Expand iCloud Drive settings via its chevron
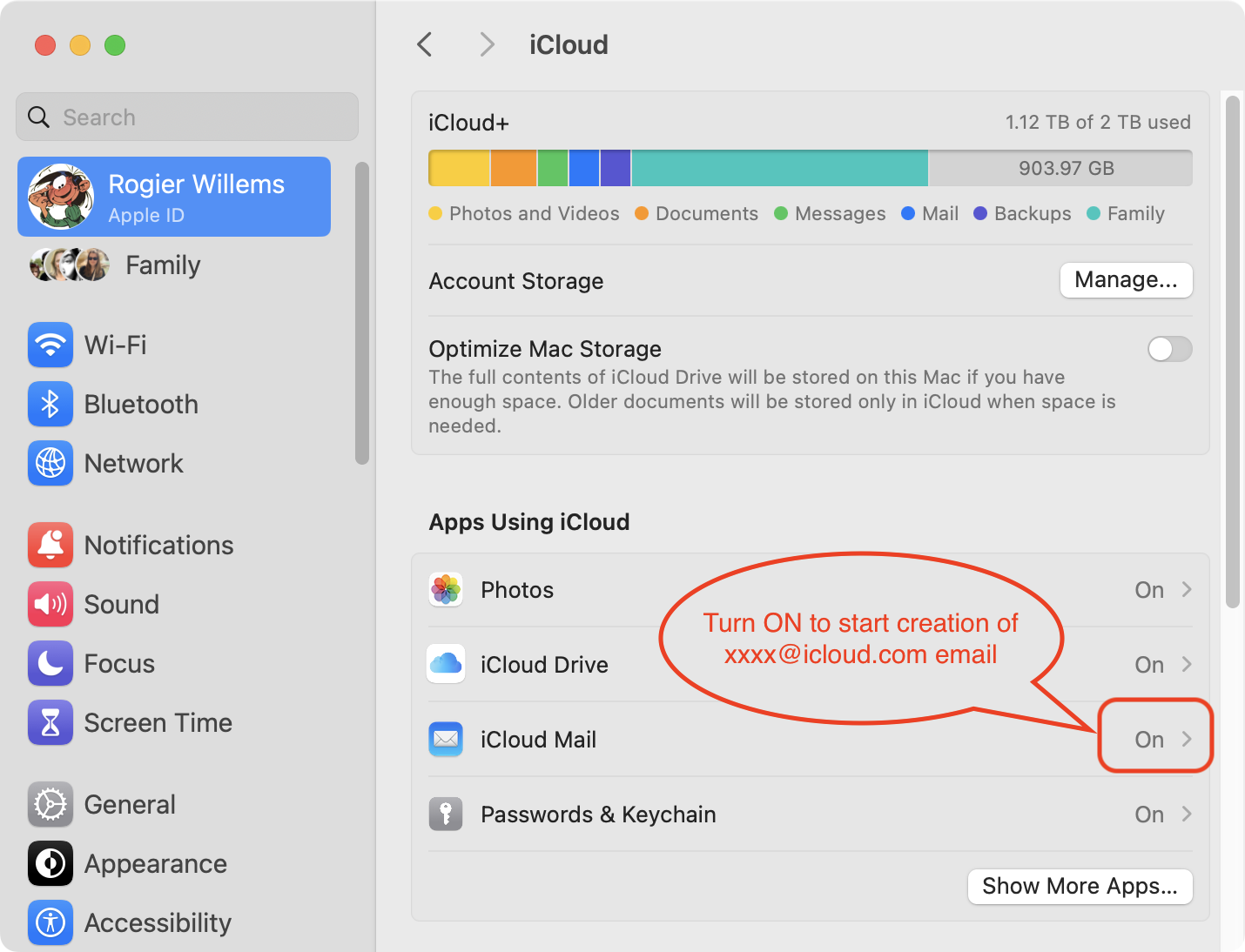The image size is (1245, 952). point(1187,664)
